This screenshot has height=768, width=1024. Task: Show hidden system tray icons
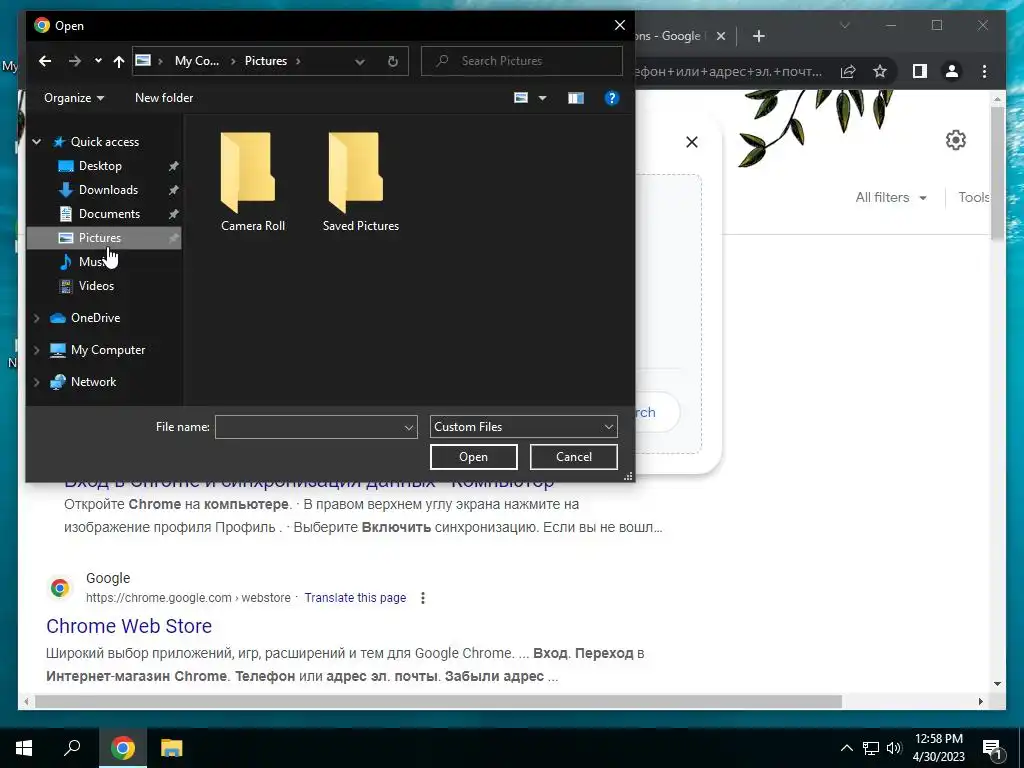(846, 748)
